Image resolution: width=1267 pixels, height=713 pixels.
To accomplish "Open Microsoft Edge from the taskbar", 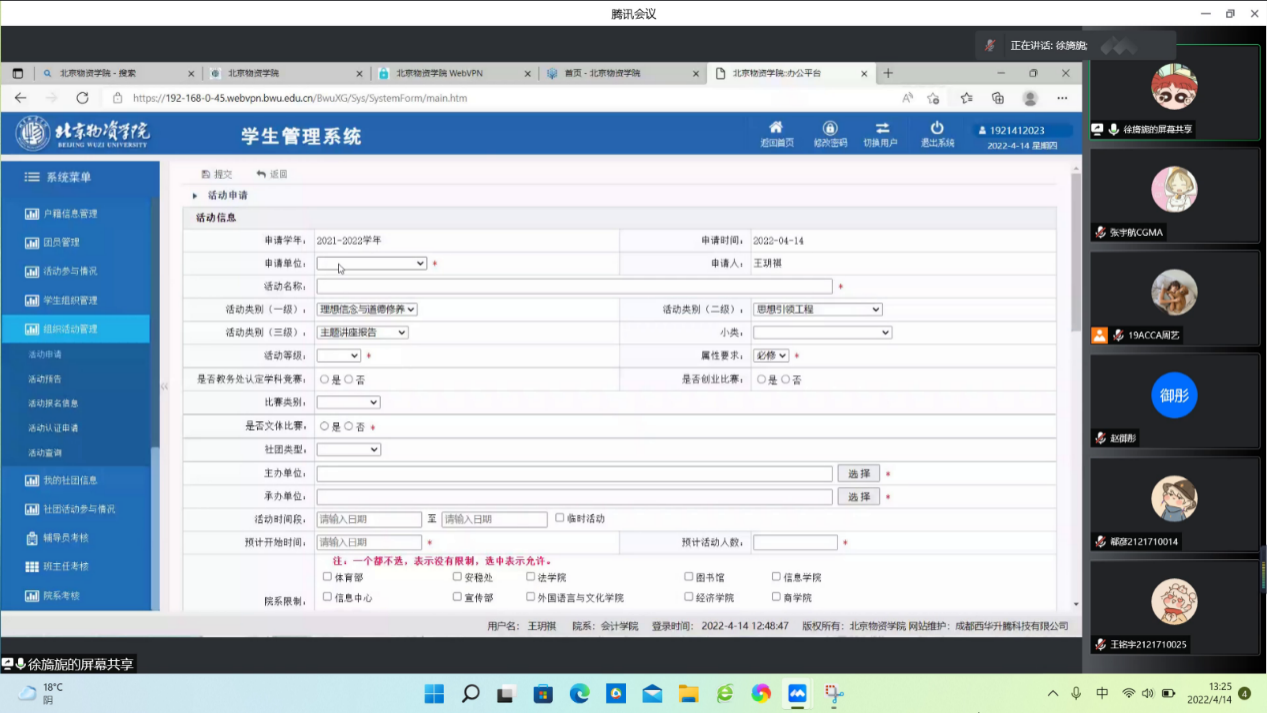I will tap(579, 693).
